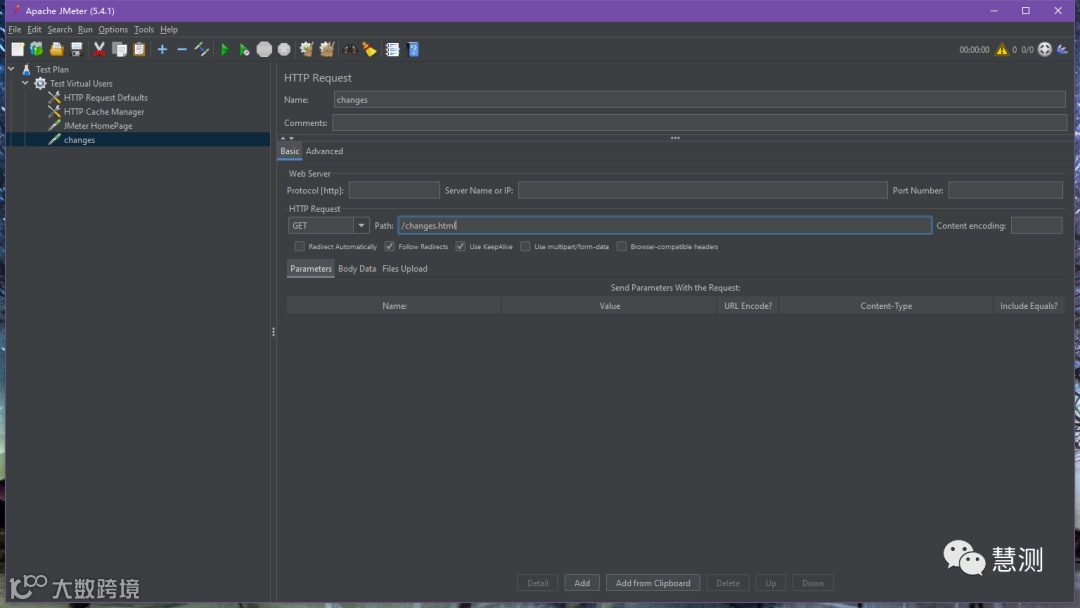Select the Parameters tab
The width and height of the screenshot is (1080, 608).
point(311,269)
